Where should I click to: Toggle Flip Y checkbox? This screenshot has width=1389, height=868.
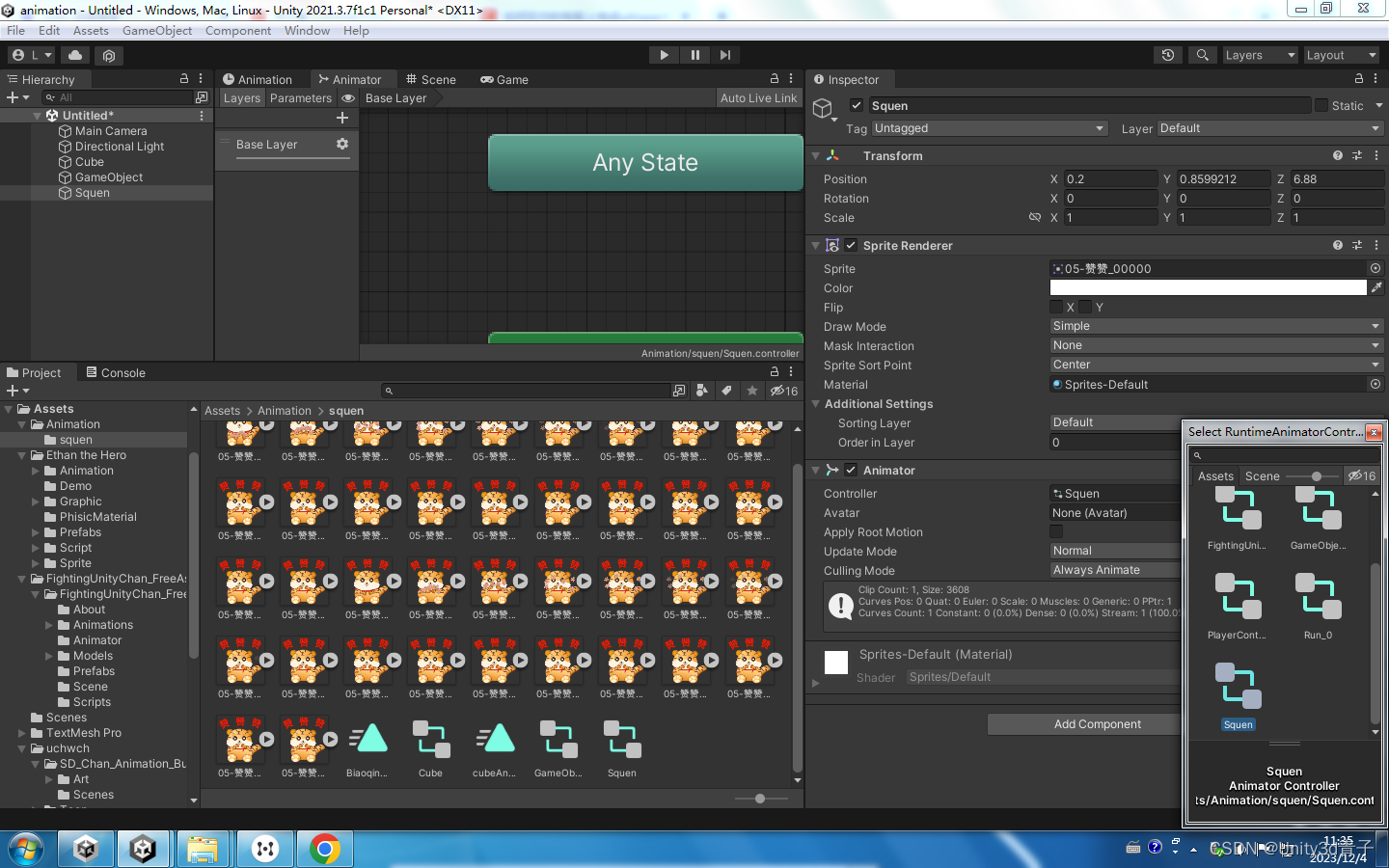tap(1085, 307)
